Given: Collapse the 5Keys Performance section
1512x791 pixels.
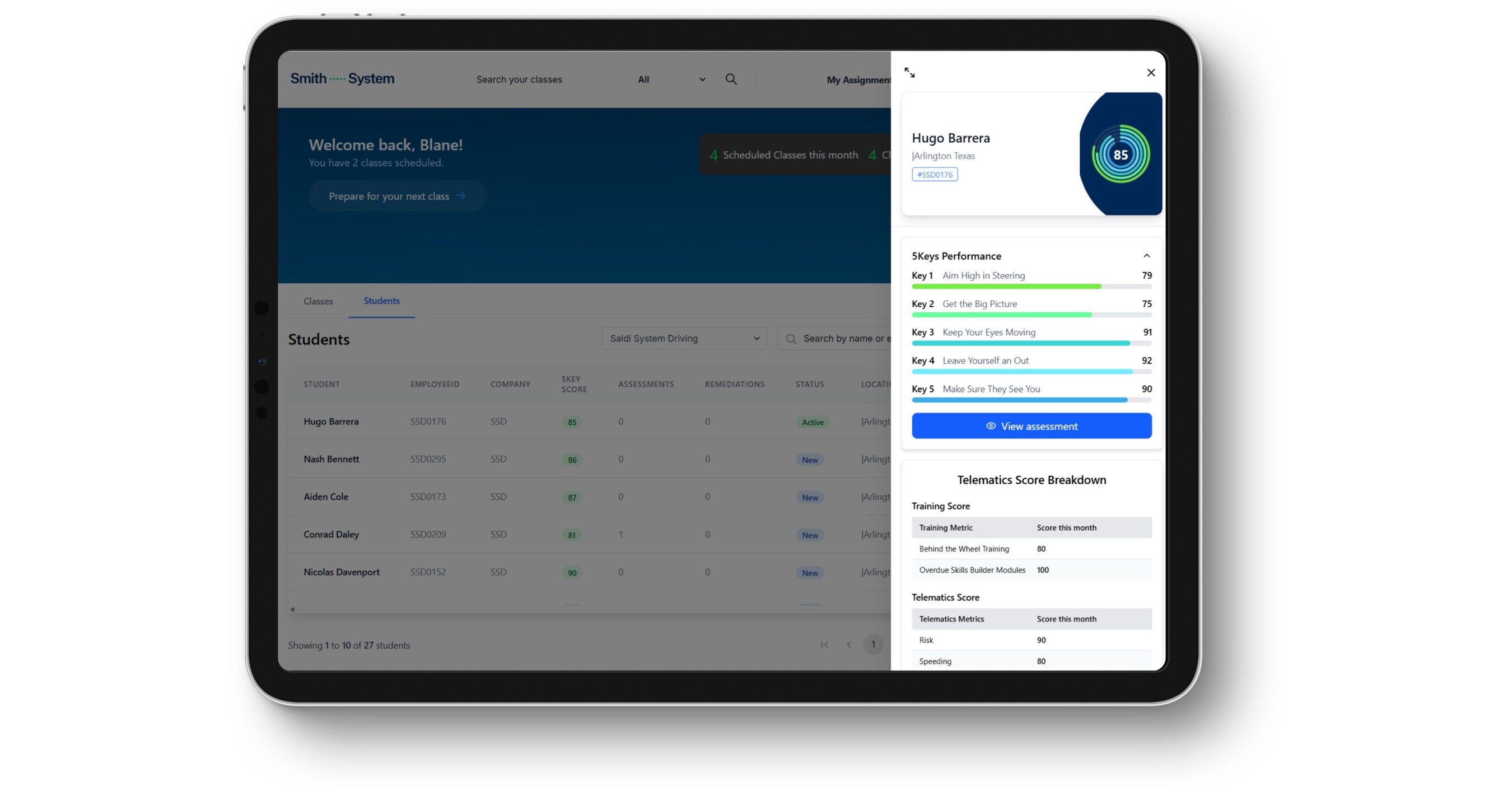Looking at the screenshot, I should click(x=1146, y=256).
